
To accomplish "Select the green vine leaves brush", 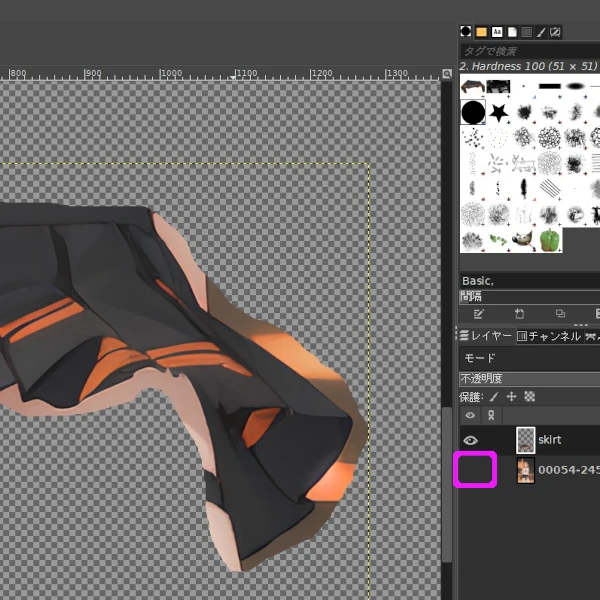I will [x=499, y=240].
